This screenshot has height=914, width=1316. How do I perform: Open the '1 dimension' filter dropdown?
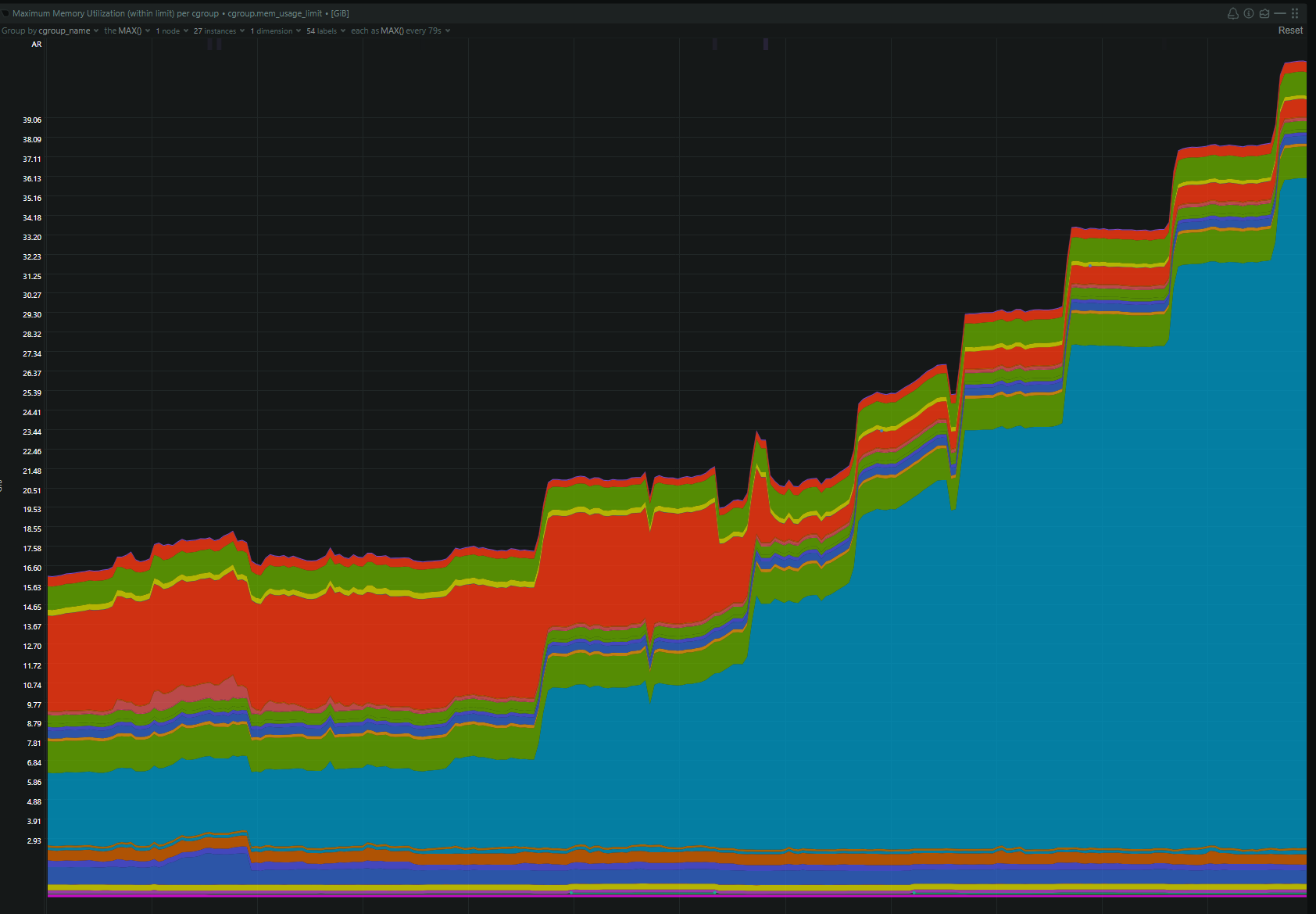[x=275, y=31]
